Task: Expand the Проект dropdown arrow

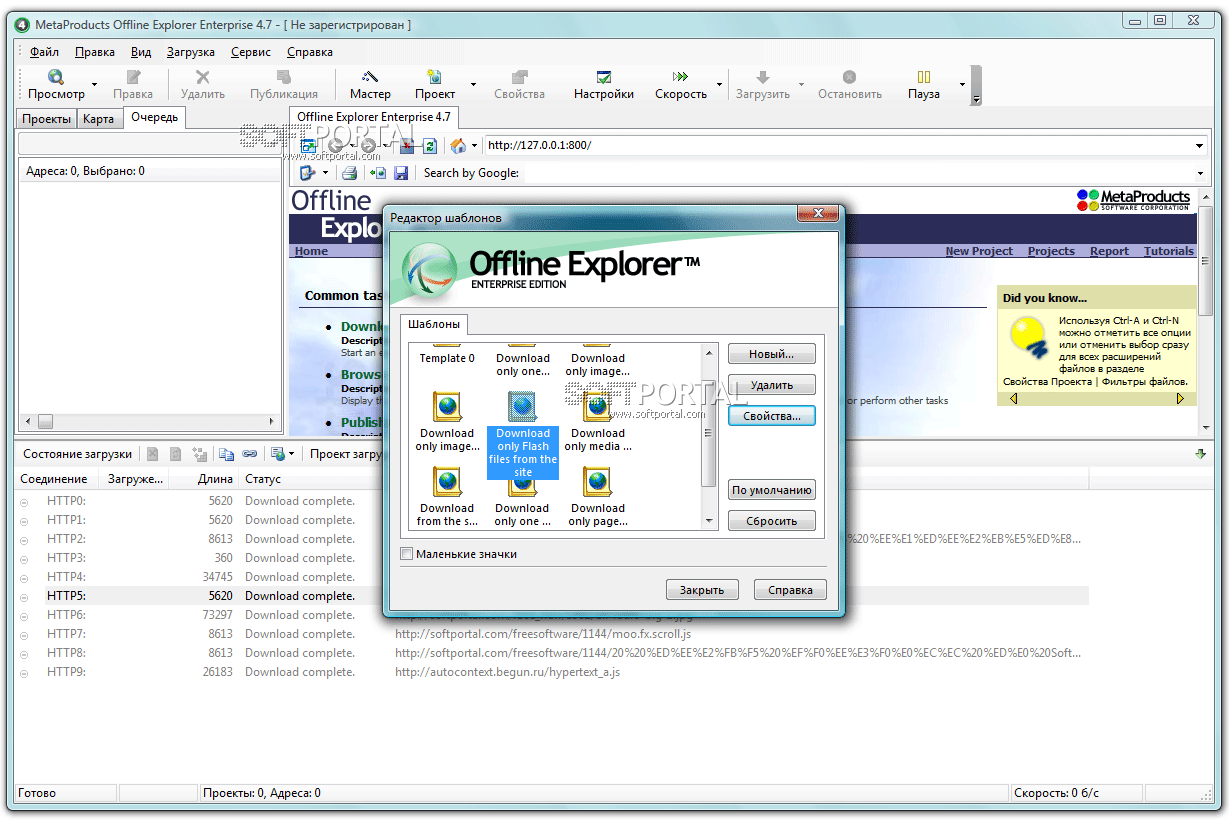Action: tap(473, 85)
